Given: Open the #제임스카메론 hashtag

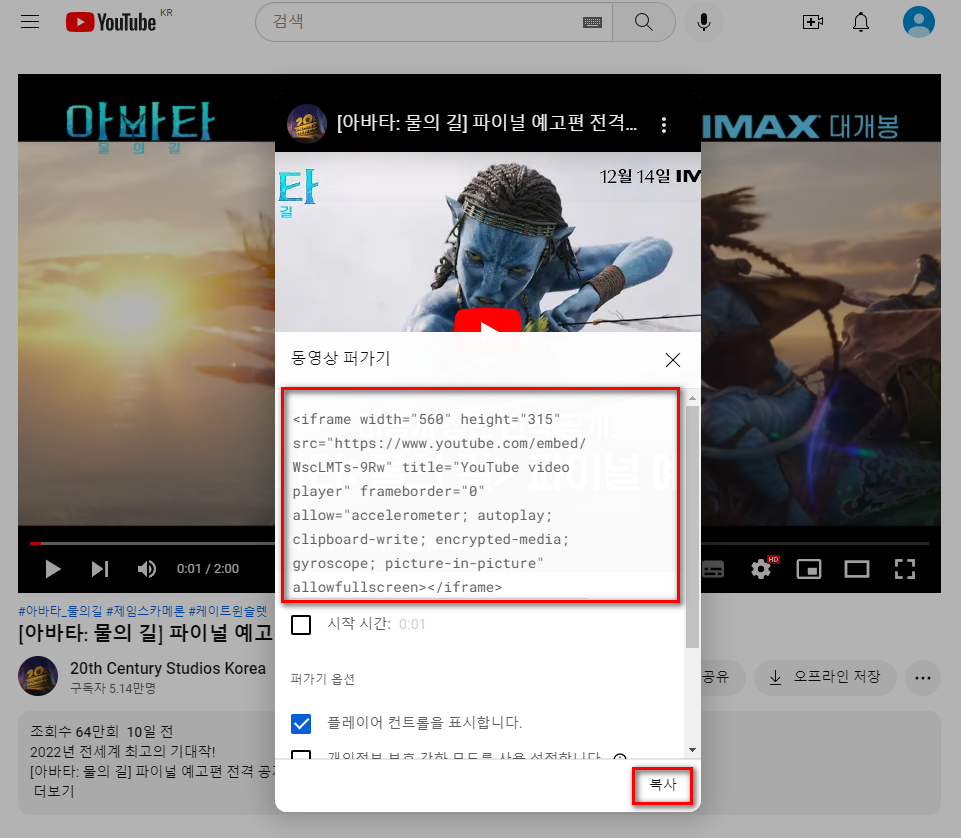Looking at the screenshot, I should pyautogui.click(x=145, y=611).
